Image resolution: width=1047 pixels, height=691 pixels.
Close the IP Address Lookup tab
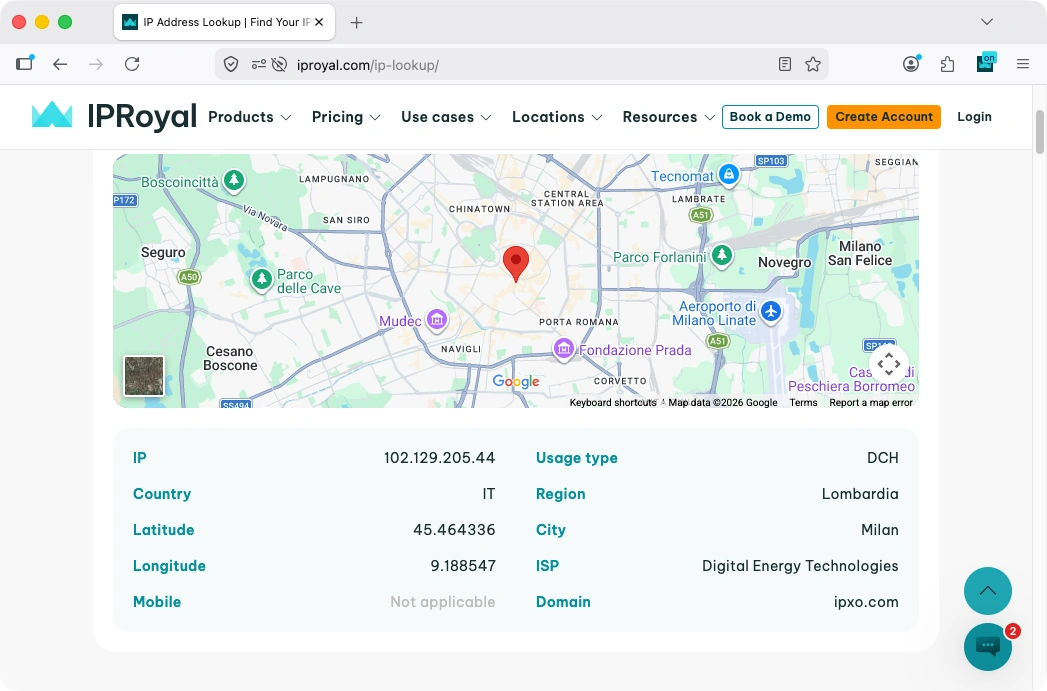click(319, 22)
